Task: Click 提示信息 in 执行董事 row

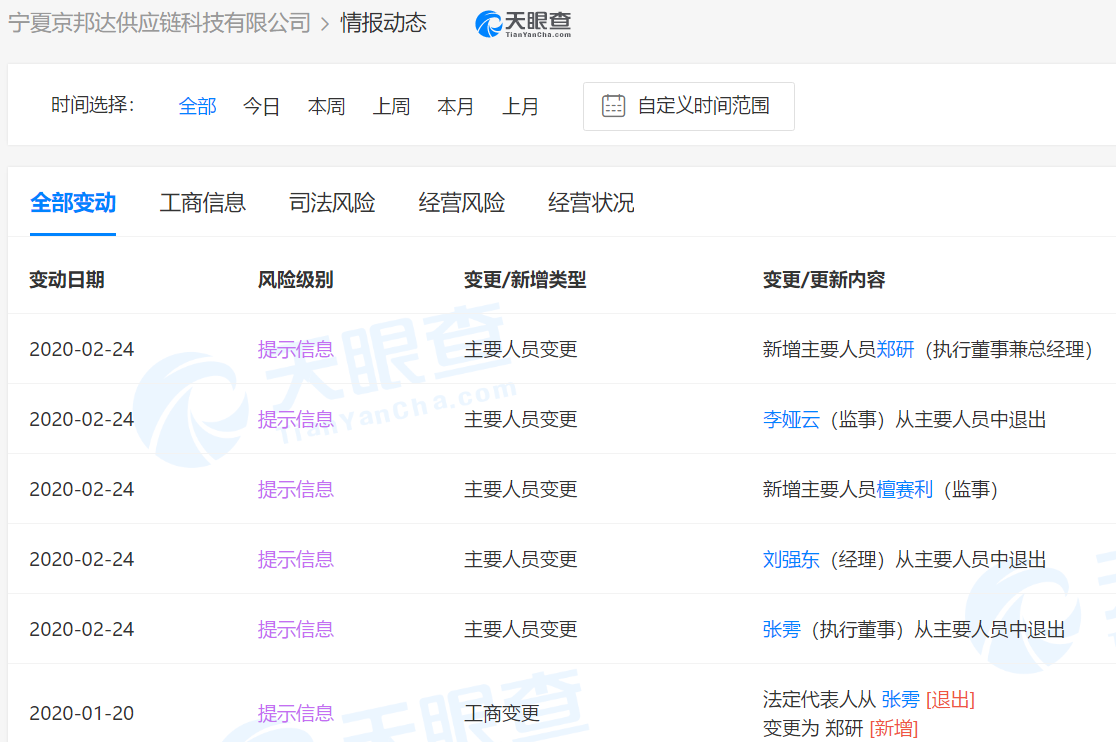Action: (295, 630)
